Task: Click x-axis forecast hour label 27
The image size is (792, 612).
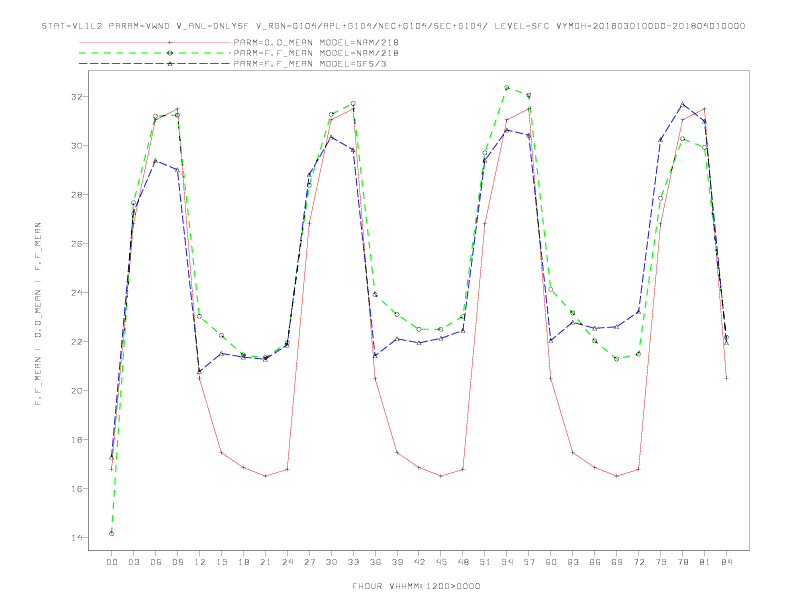Action: pyautogui.click(x=309, y=562)
